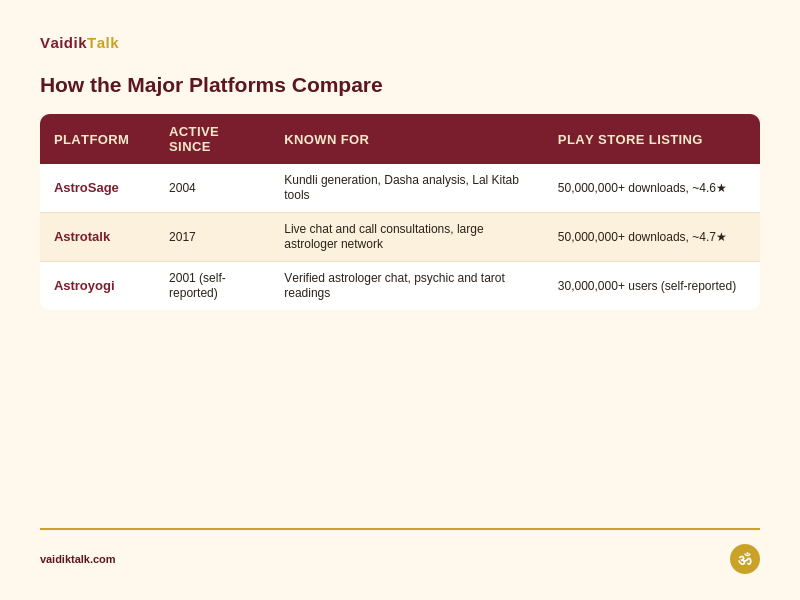
Task: Click the PLAY STORE LISTING column header
Action: (630, 139)
